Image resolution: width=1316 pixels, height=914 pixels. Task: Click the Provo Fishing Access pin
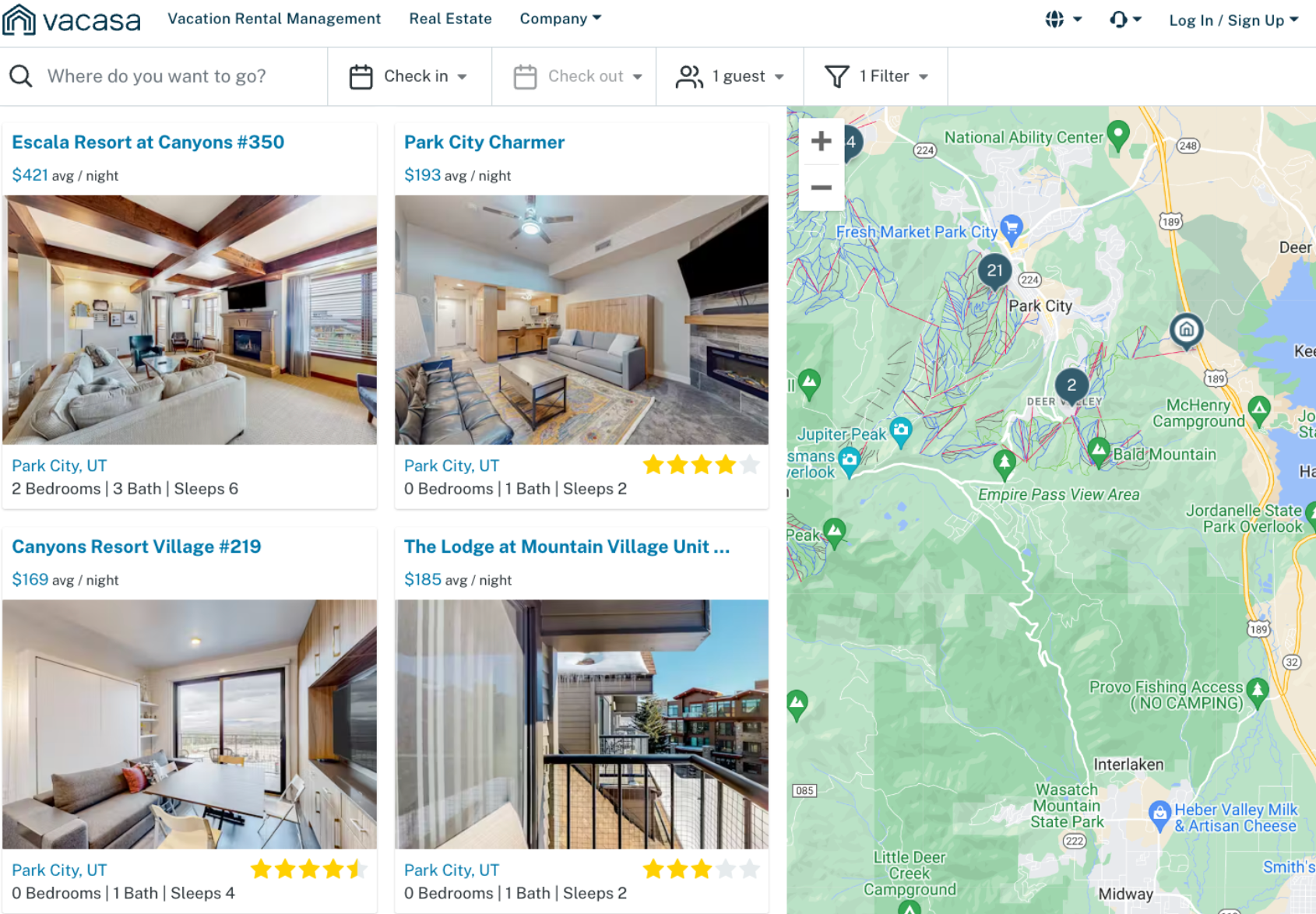click(x=1258, y=691)
